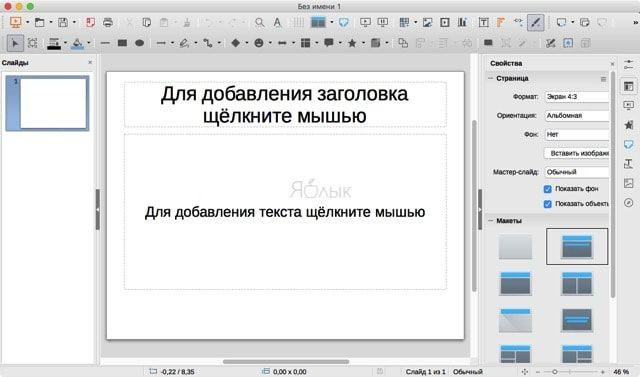Click the zoom and pan tool icon
This screenshot has width=640, height=377.
[33, 43]
